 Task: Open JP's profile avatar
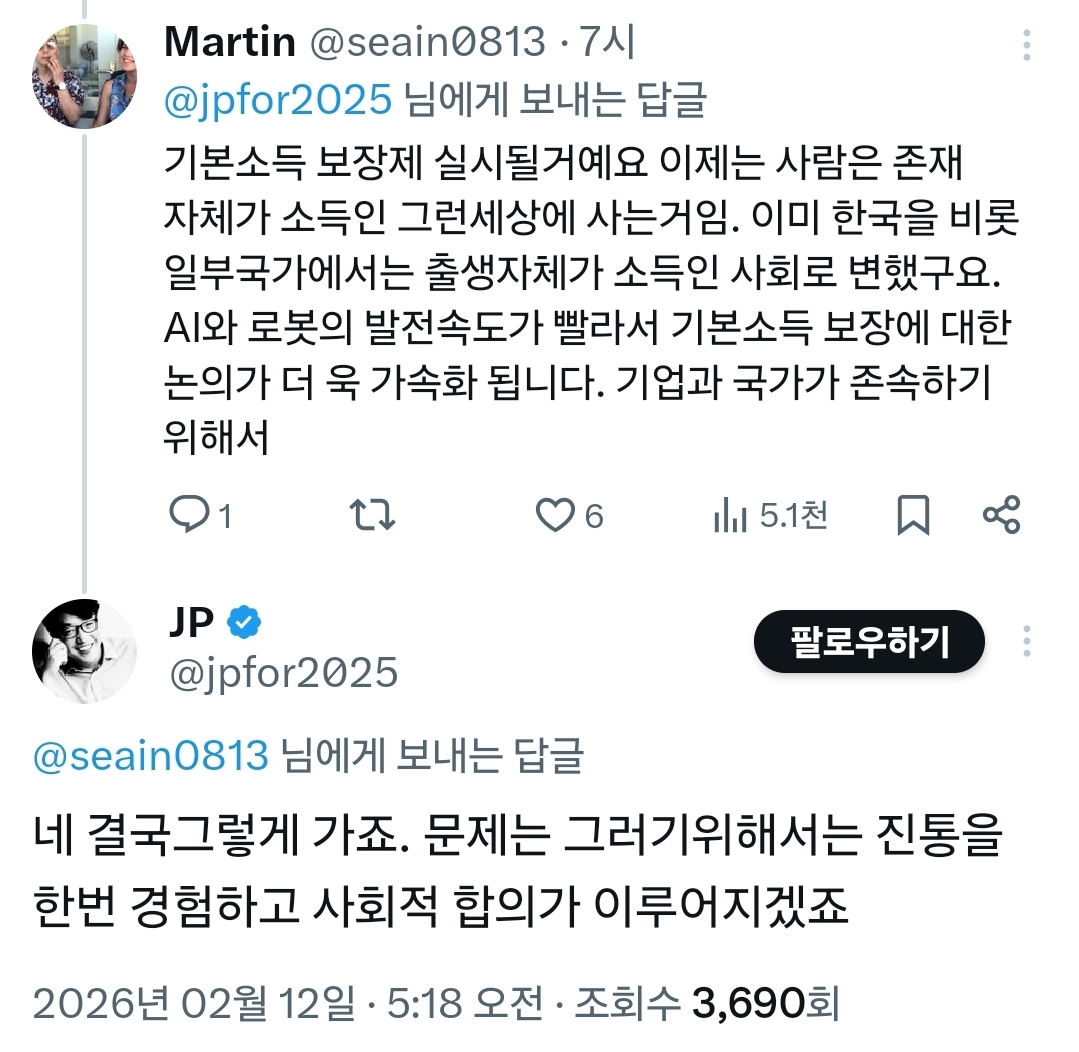[x=85, y=649]
